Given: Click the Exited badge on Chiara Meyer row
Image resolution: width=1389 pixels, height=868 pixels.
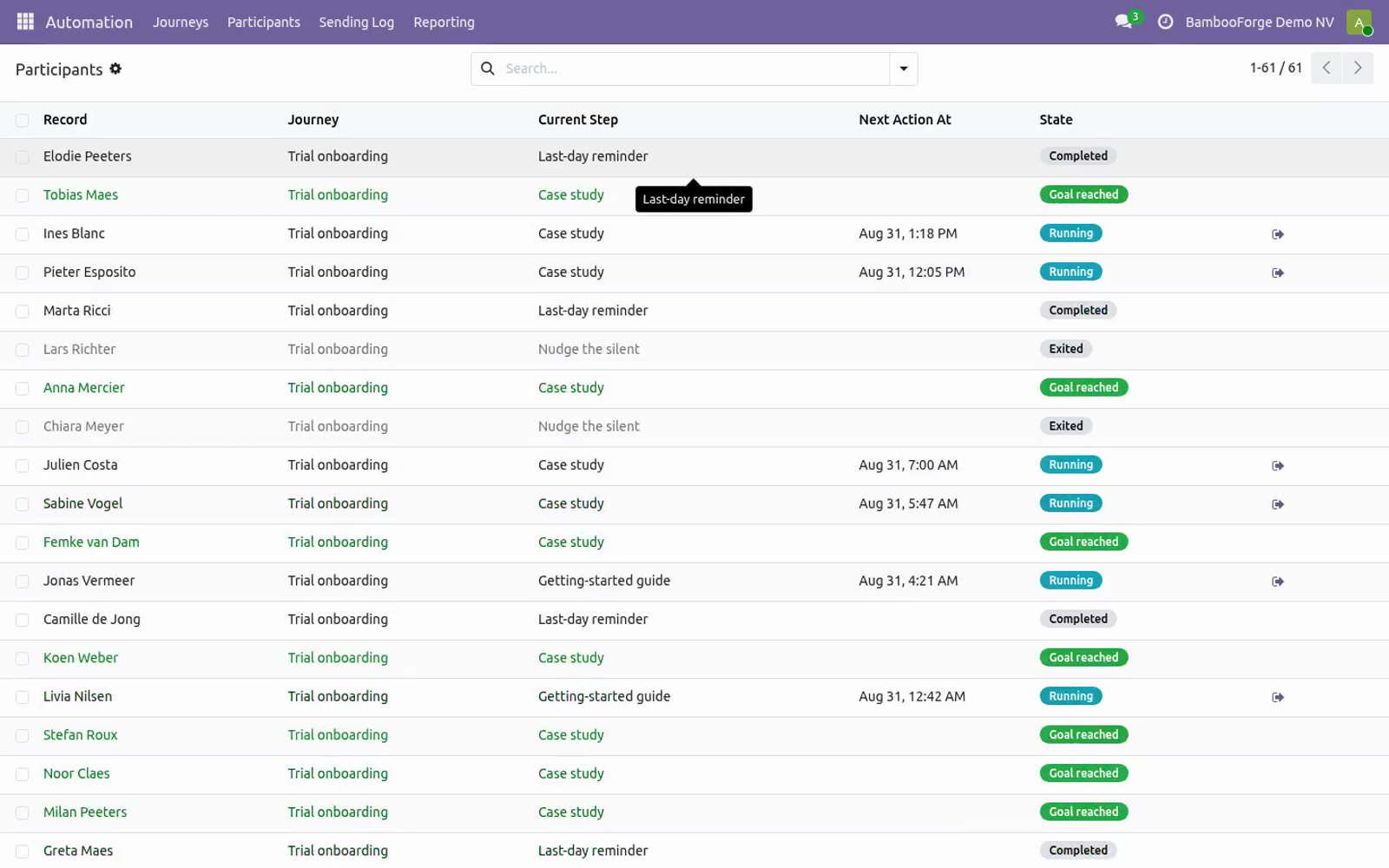Looking at the screenshot, I should coord(1066,426).
